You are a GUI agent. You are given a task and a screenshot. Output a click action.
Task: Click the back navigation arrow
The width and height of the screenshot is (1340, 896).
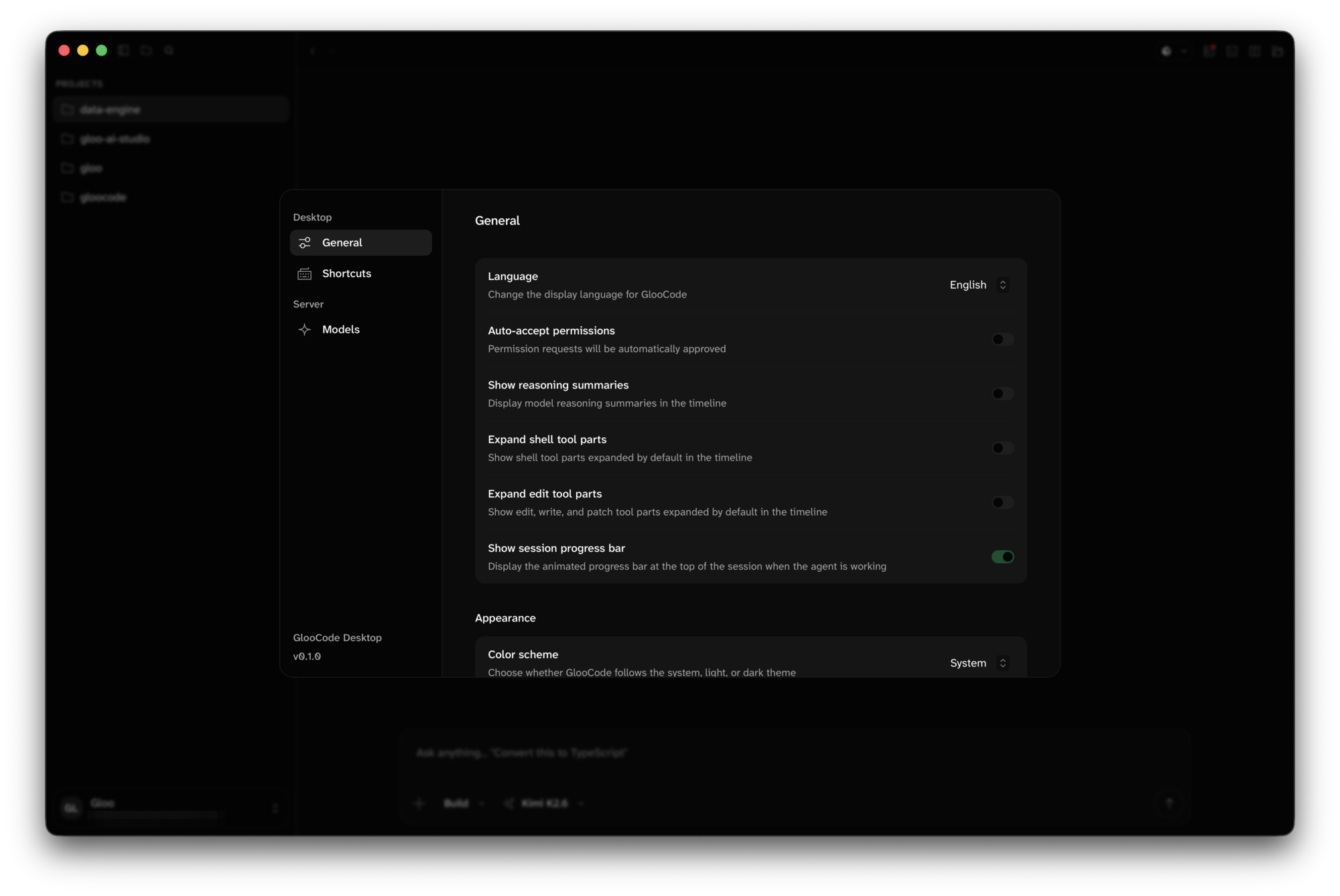(x=312, y=50)
